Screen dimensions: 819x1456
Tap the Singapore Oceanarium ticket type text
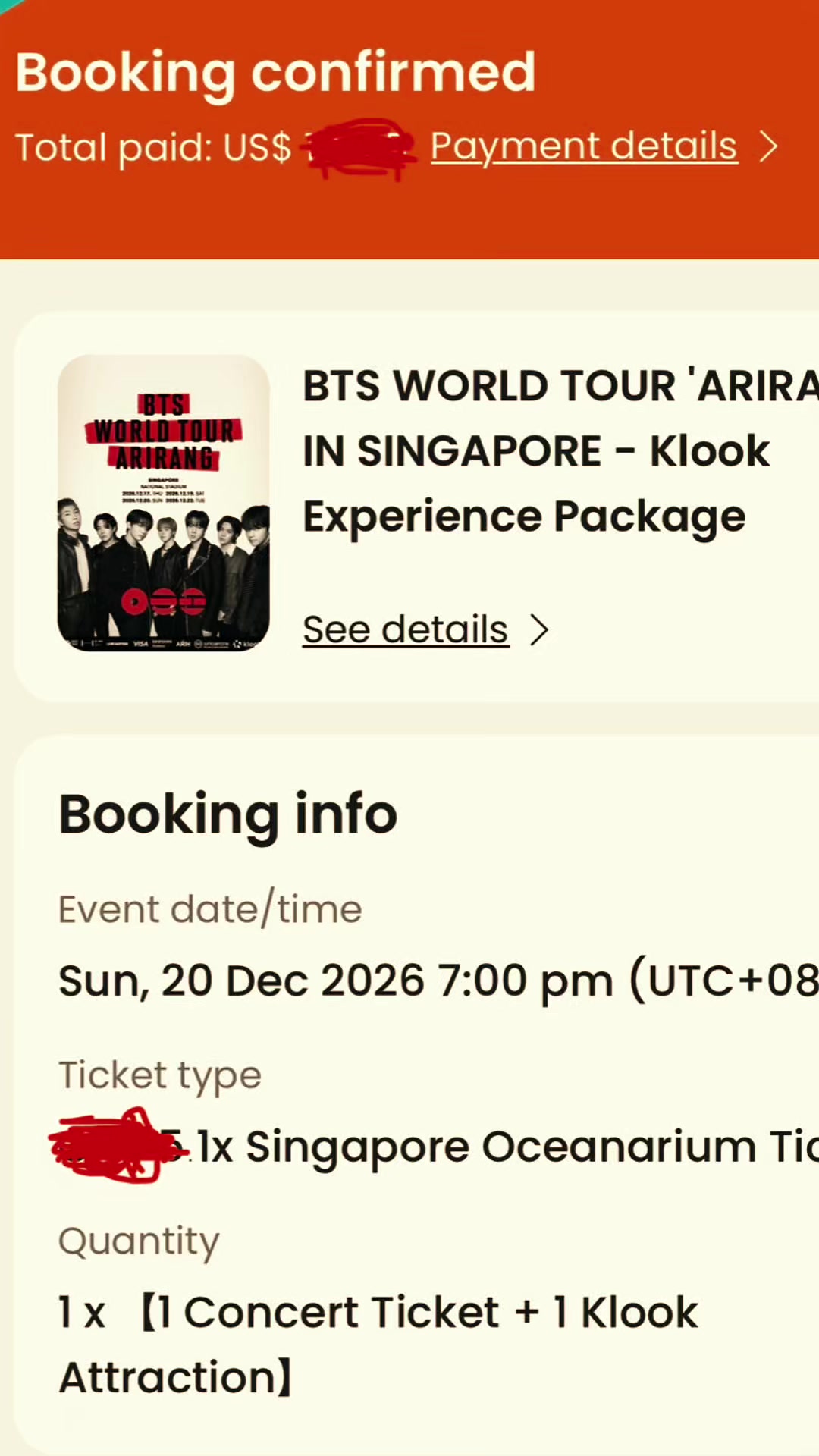(508, 1147)
